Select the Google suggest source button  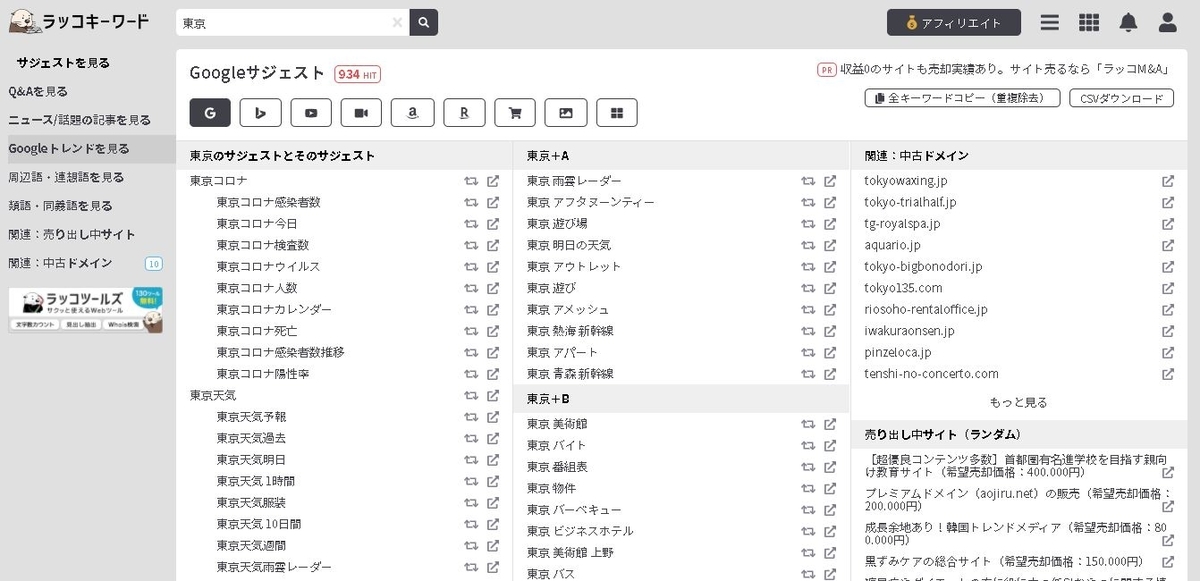pos(210,113)
